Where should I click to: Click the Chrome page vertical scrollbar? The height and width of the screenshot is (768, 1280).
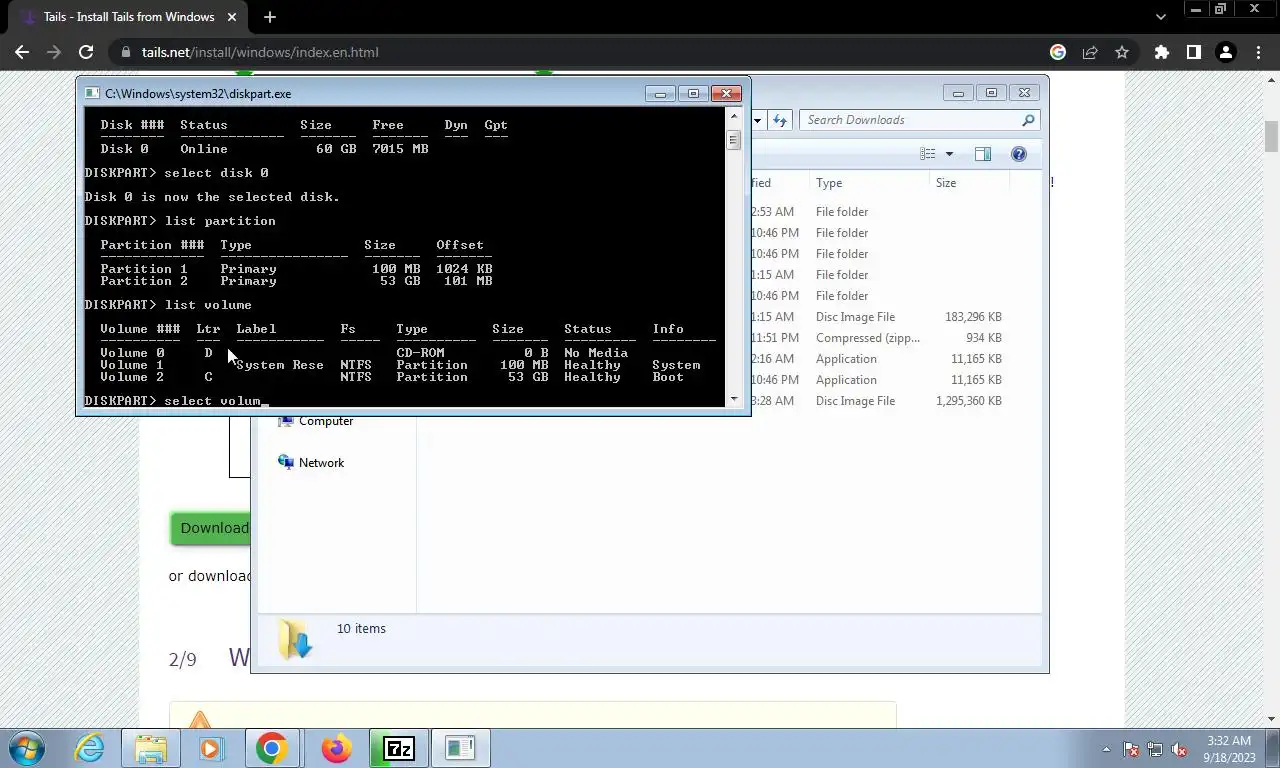point(1271,135)
